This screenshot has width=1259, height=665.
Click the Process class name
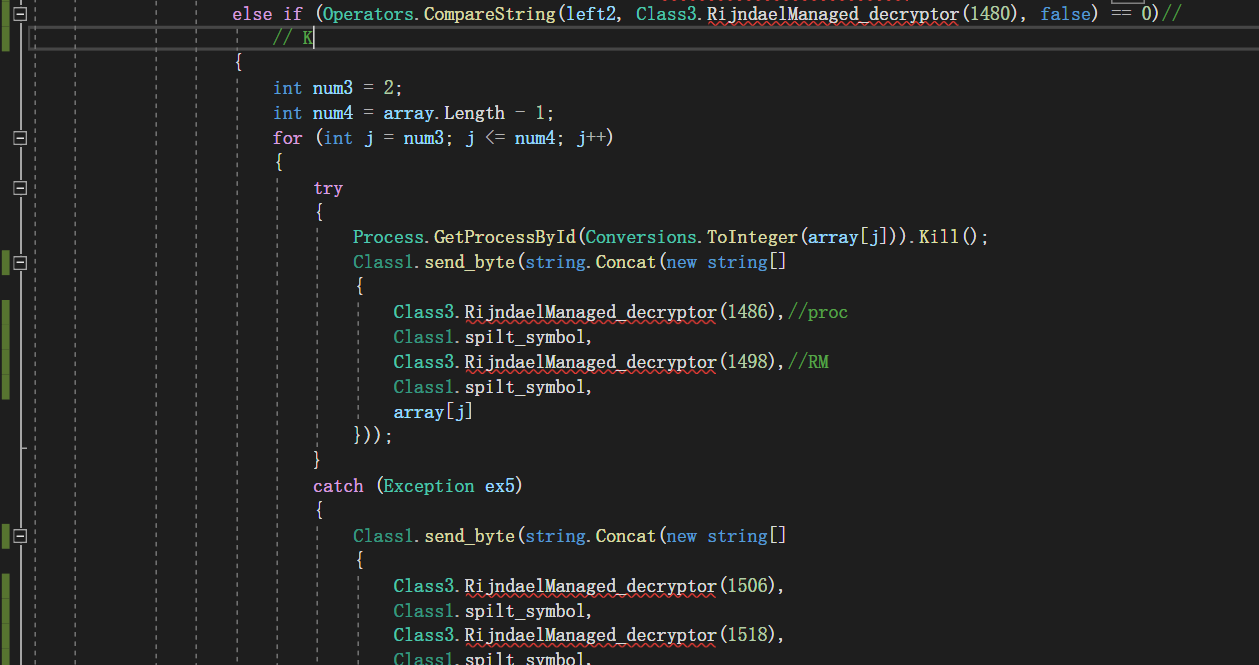388,237
